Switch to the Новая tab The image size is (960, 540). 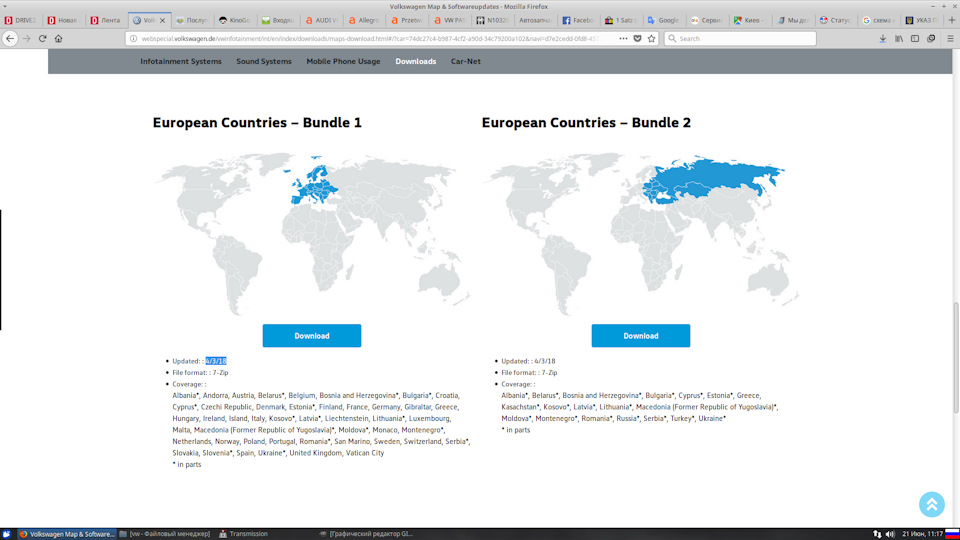64,20
